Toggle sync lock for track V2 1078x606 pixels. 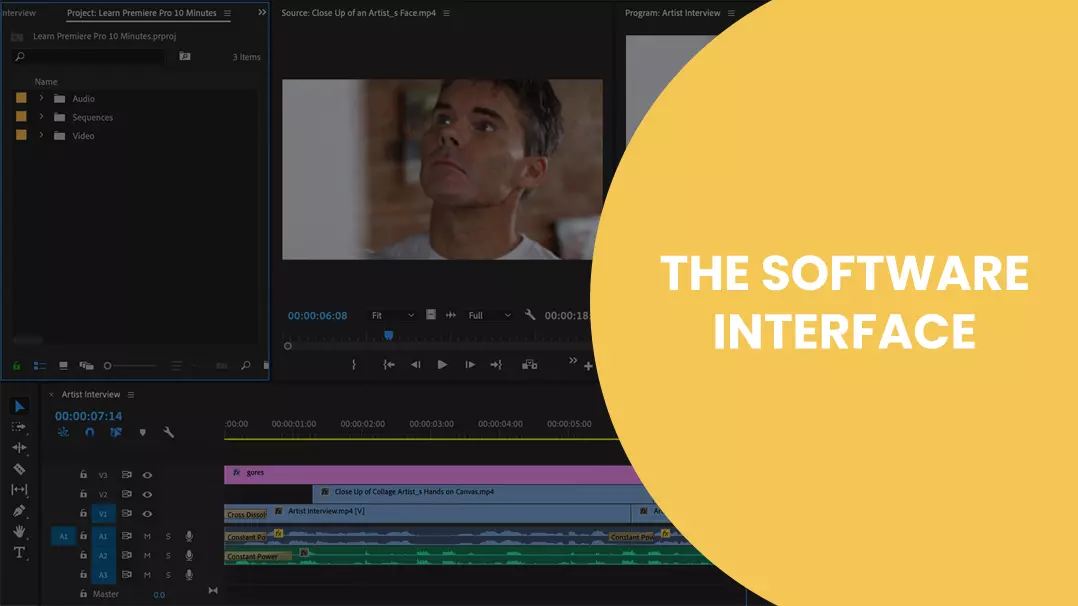[x=126, y=494]
